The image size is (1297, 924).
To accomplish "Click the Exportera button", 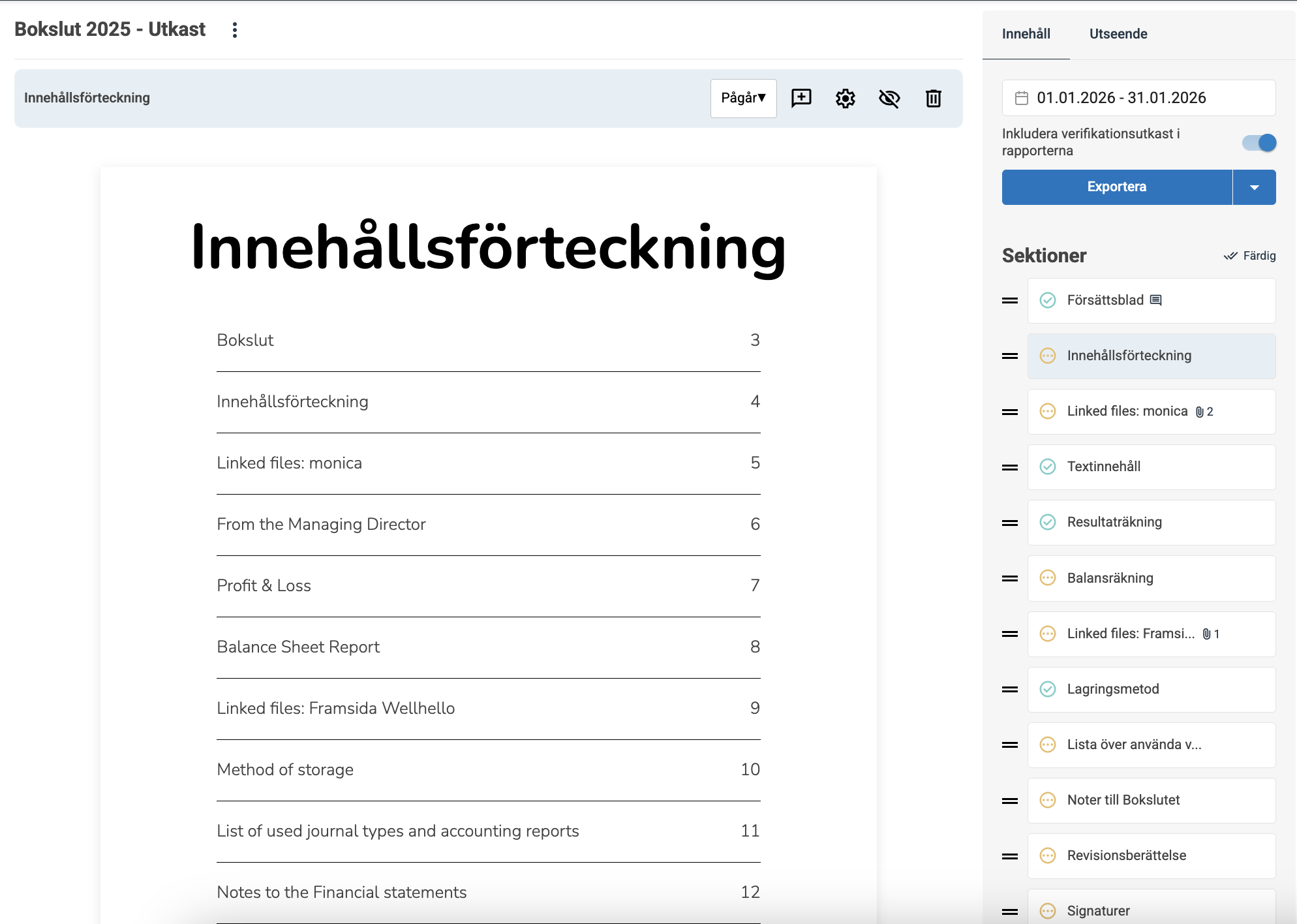I will point(1116,187).
